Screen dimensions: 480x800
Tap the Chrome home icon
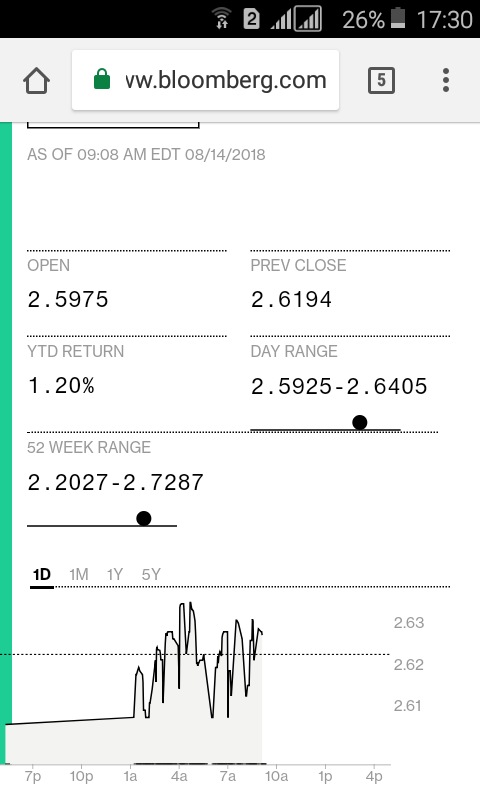(36, 81)
